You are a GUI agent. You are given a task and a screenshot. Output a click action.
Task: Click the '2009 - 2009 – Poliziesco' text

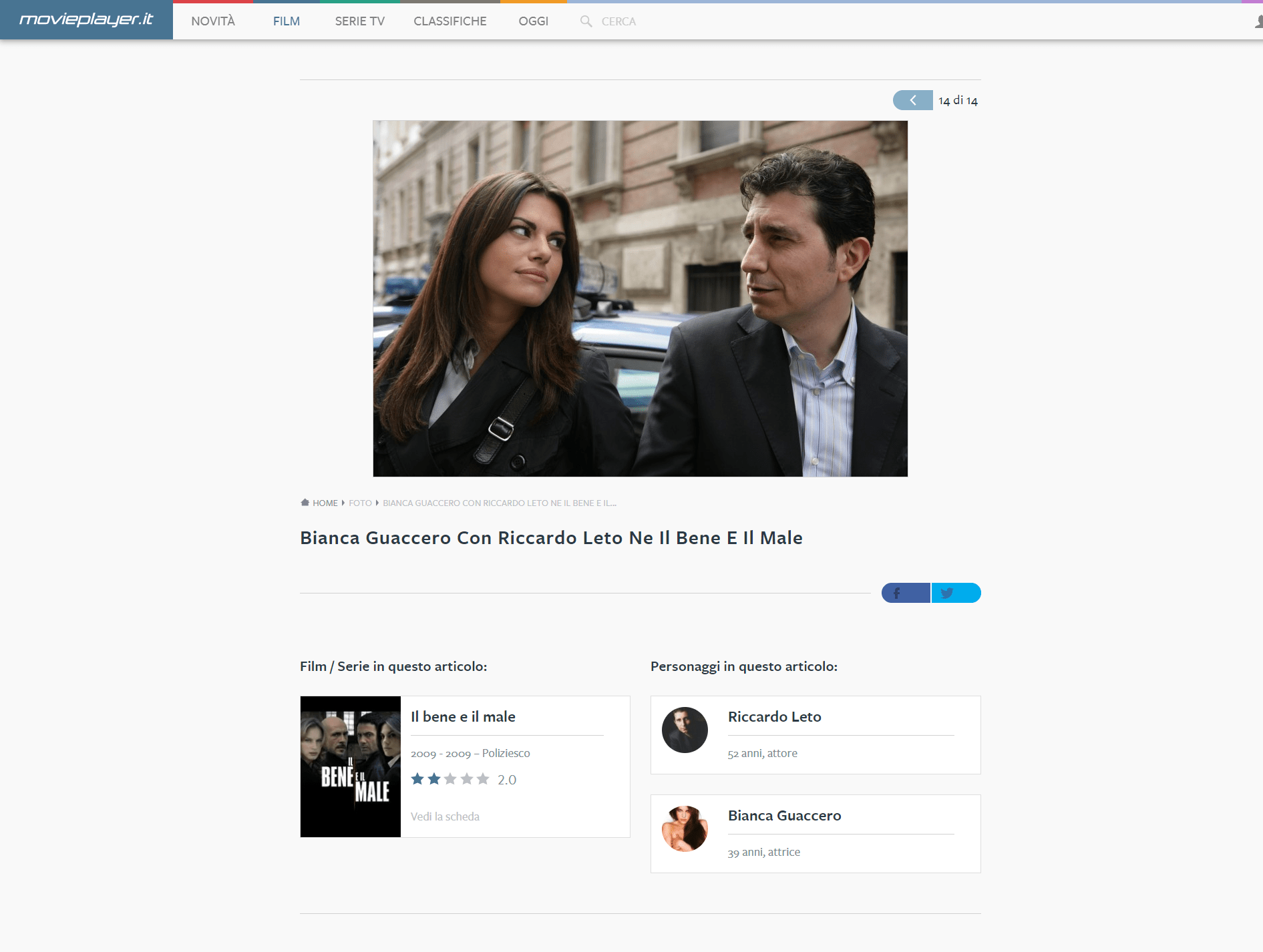point(470,753)
